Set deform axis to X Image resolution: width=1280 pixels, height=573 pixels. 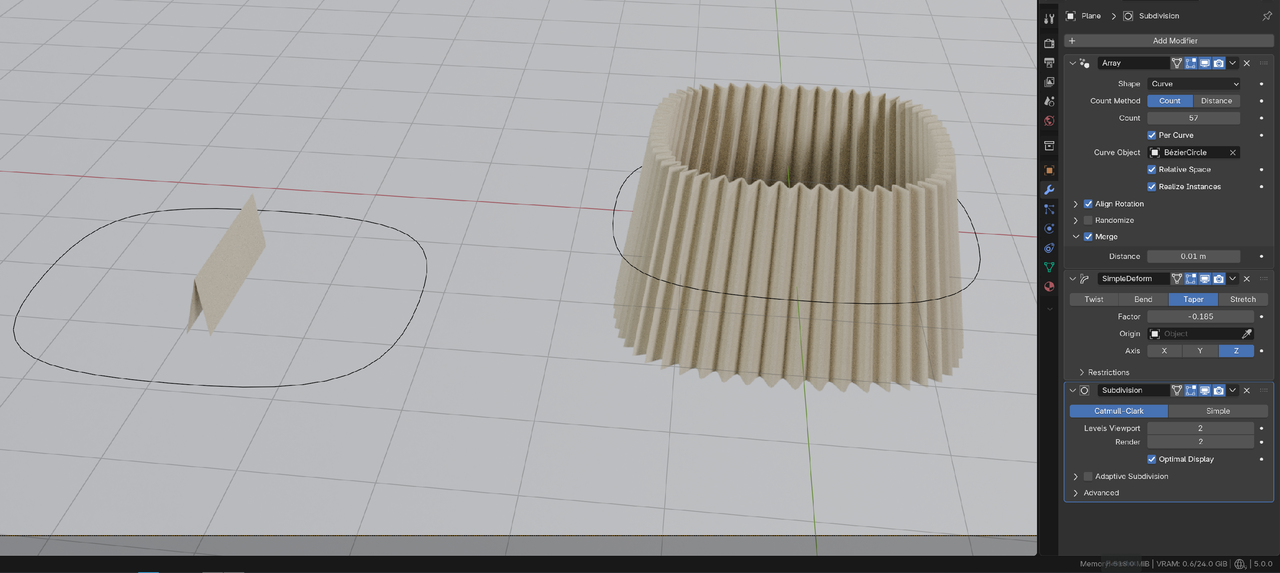pyautogui.click(x=1164, y=351)
